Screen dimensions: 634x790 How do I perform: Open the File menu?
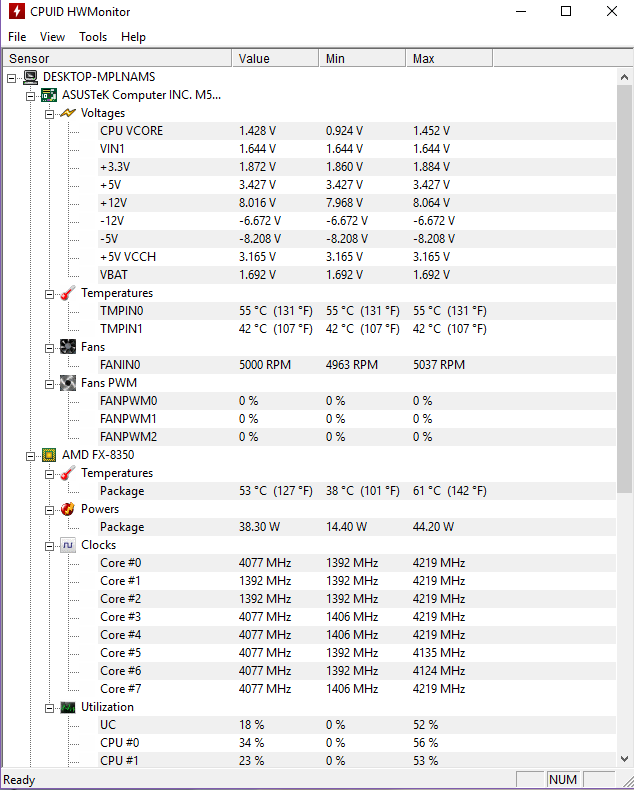(x=17, y=37)
